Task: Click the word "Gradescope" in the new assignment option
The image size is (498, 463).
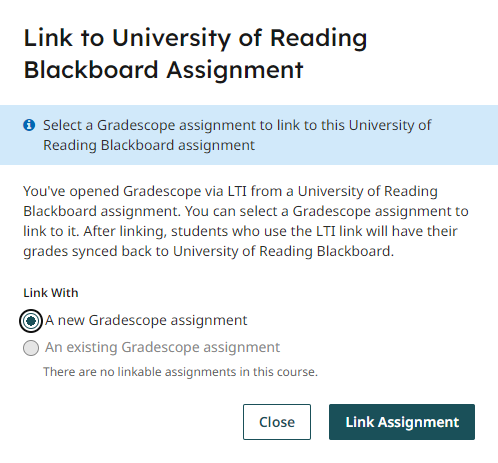Action: tap(128, 320)
